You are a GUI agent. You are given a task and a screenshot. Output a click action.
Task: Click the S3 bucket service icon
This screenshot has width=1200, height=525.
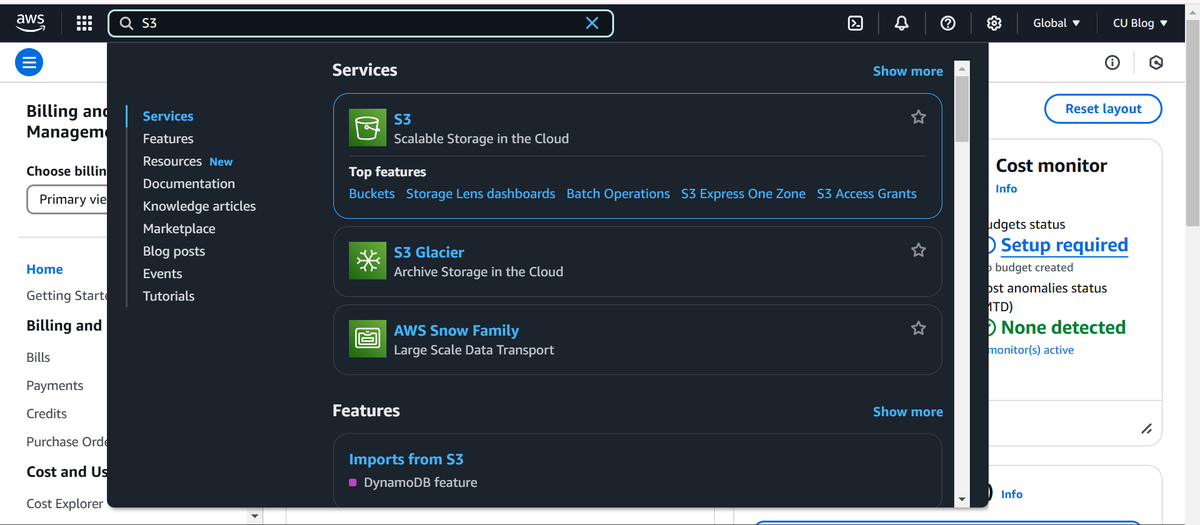366,128
